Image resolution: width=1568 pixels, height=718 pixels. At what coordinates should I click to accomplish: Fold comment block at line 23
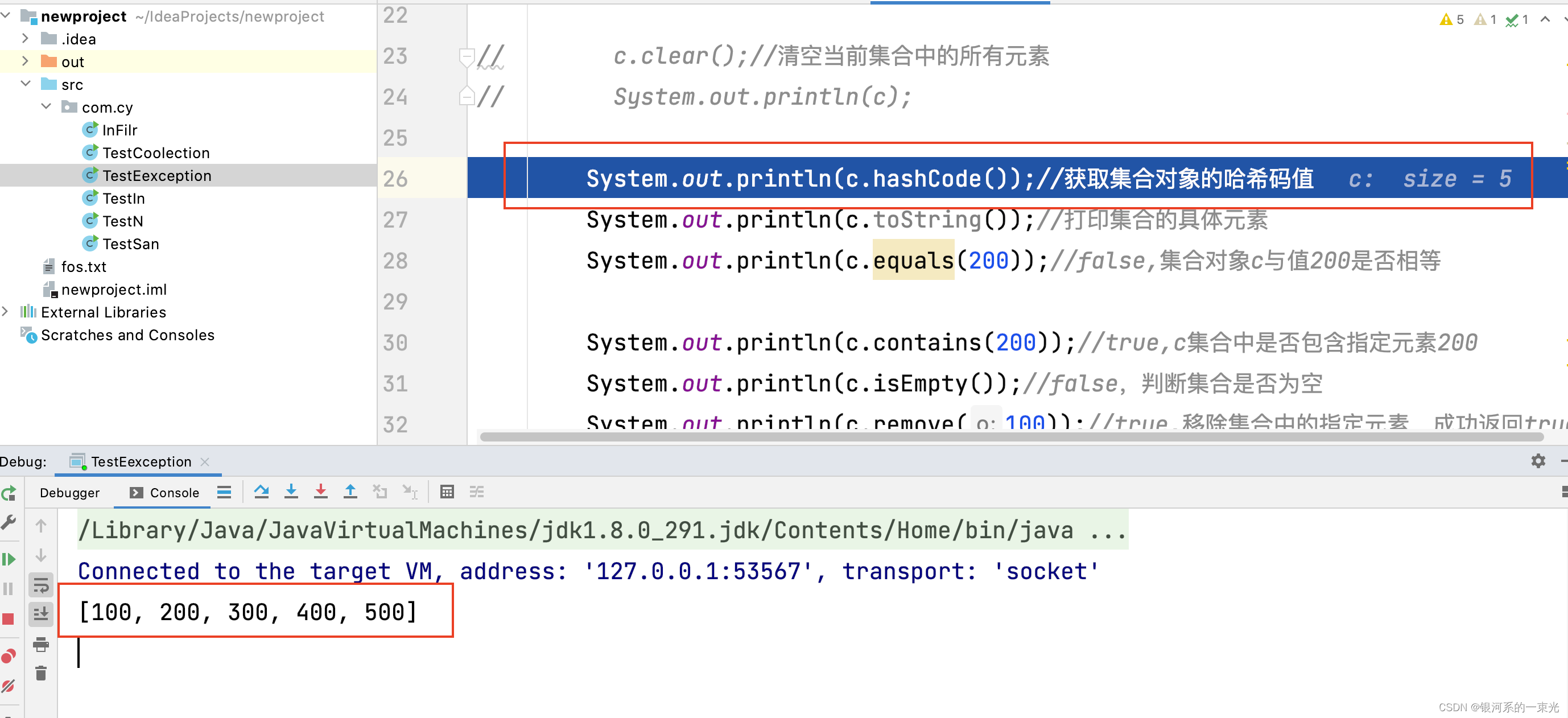pyautogui.click(x=467, y=57)
